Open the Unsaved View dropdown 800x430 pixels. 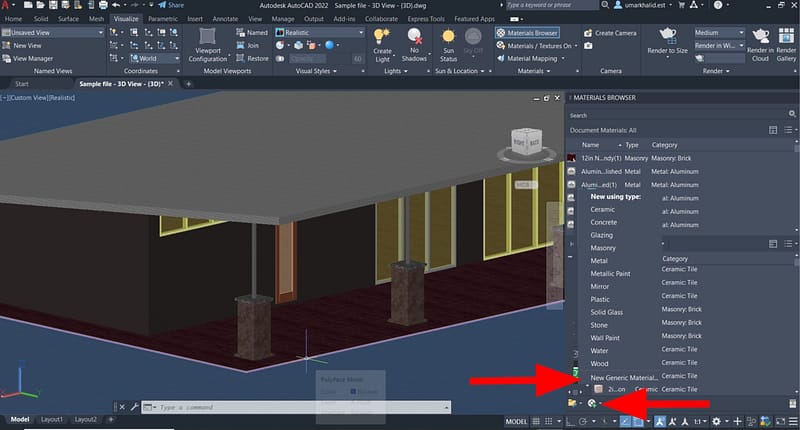pyautogui.click(x=100, y=32)
